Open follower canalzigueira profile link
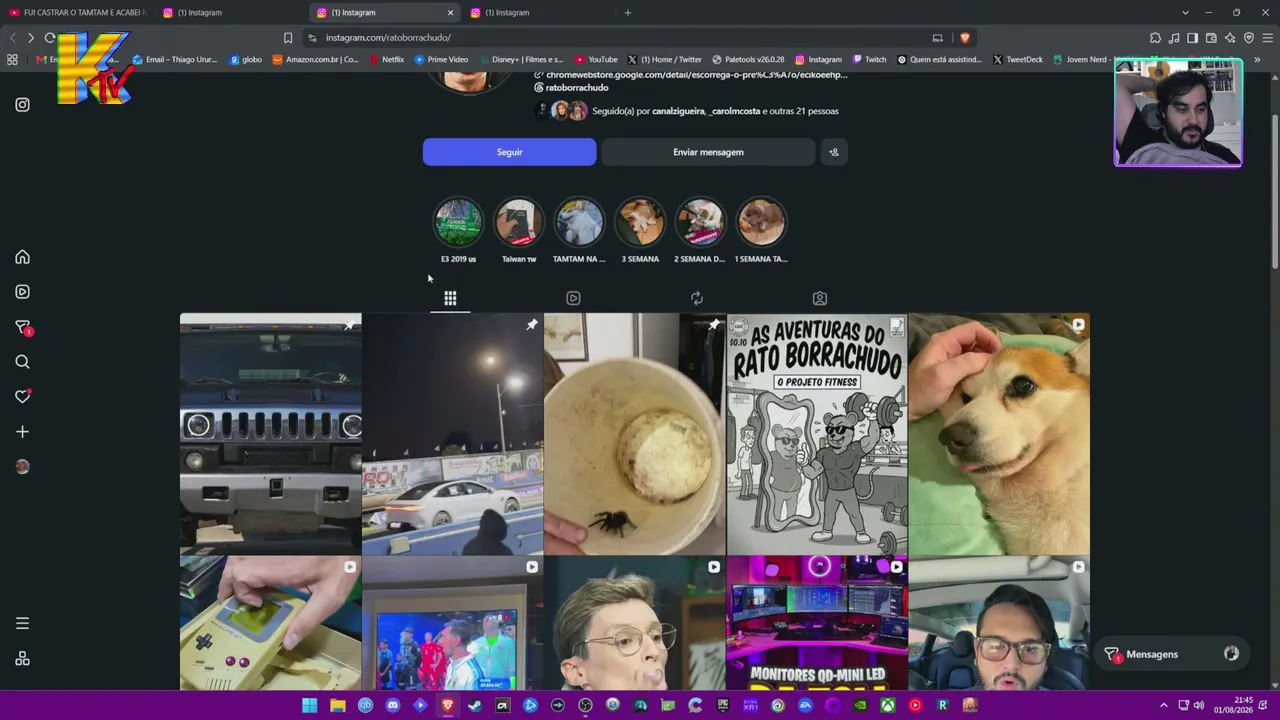 pyautogui.click(x=678, y=111)
